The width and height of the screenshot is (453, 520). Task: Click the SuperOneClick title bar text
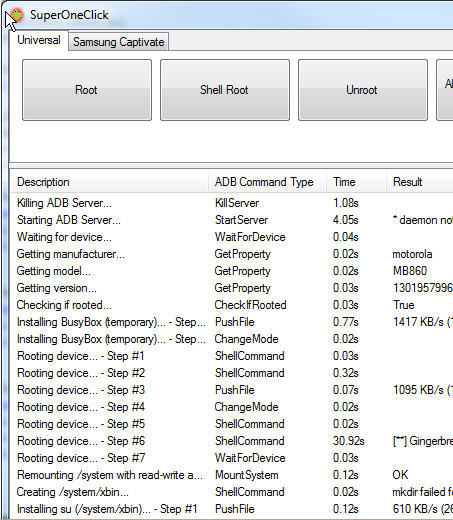pos(69,15)
